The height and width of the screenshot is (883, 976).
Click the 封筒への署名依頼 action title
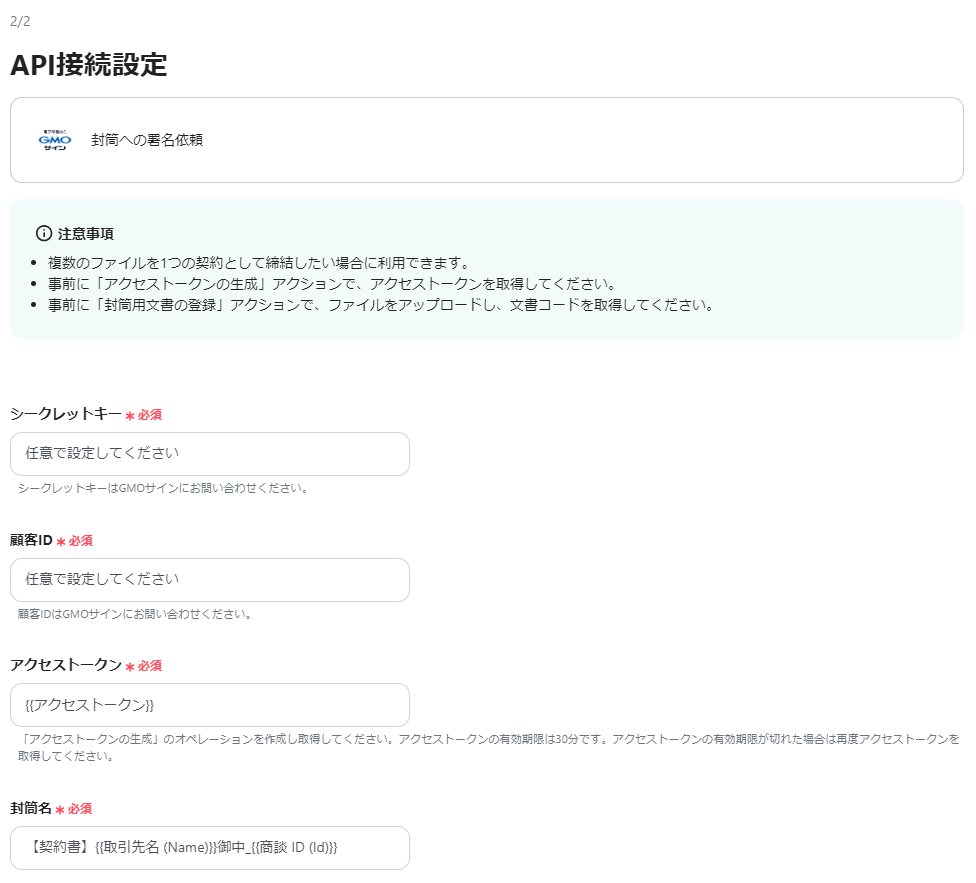(x=147, y=140)
